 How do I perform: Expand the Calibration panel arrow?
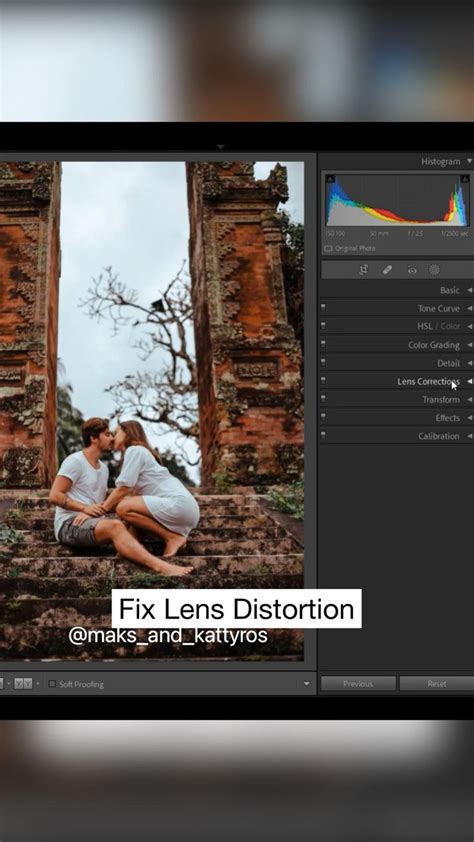(x=470, y=436)
